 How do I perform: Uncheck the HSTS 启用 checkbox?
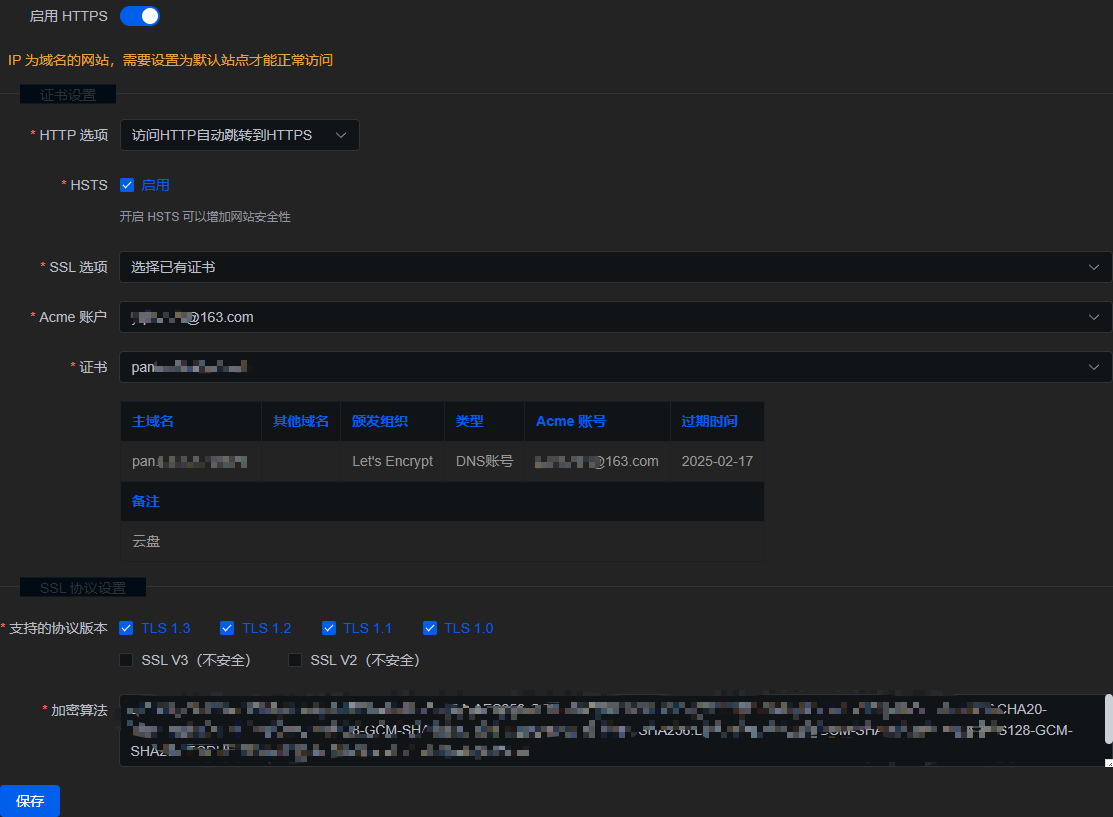click(127, 185)
